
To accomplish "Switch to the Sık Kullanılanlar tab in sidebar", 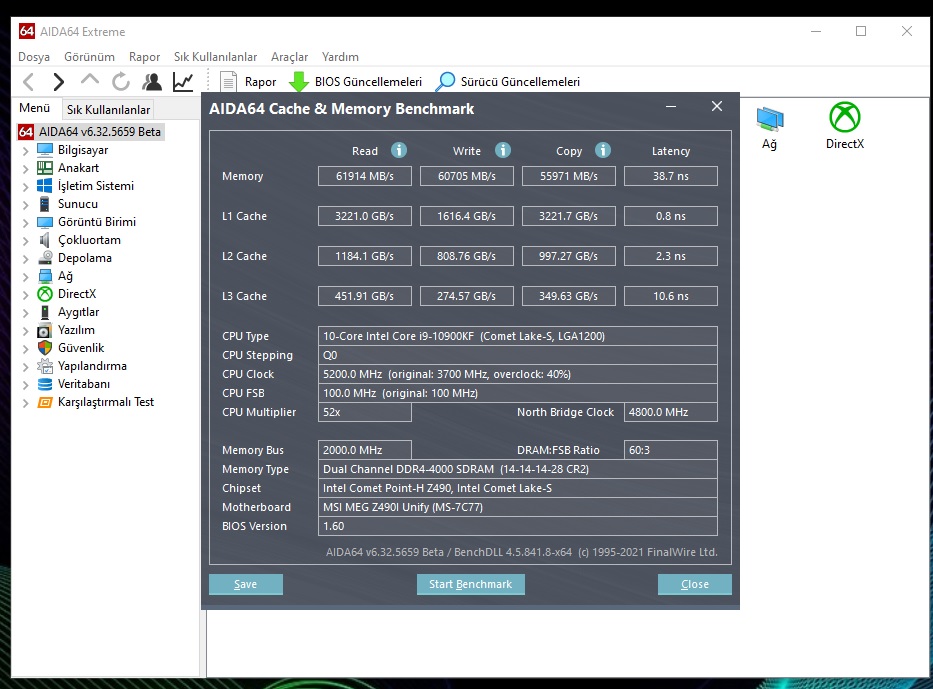I will pyautogui.click(x=108, y=109).
